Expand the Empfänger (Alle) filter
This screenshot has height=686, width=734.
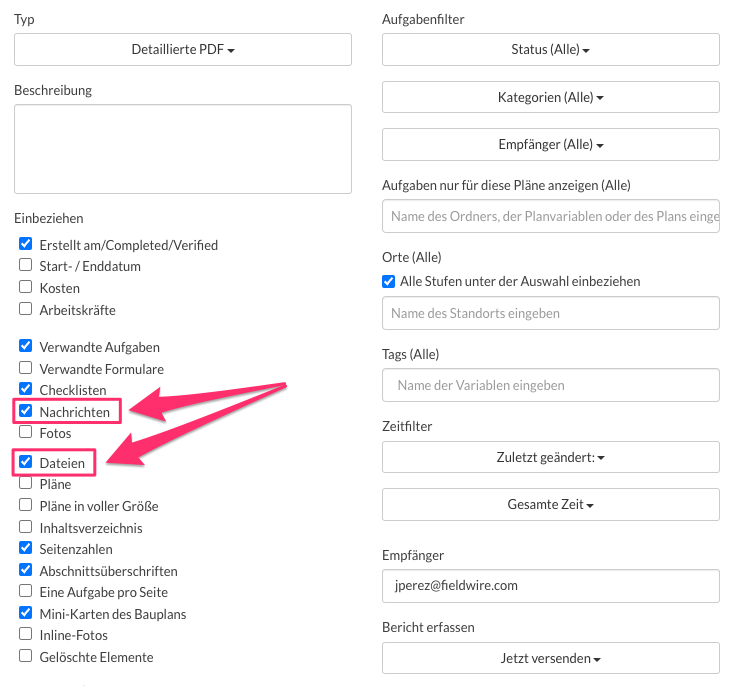tap(551, 144)
